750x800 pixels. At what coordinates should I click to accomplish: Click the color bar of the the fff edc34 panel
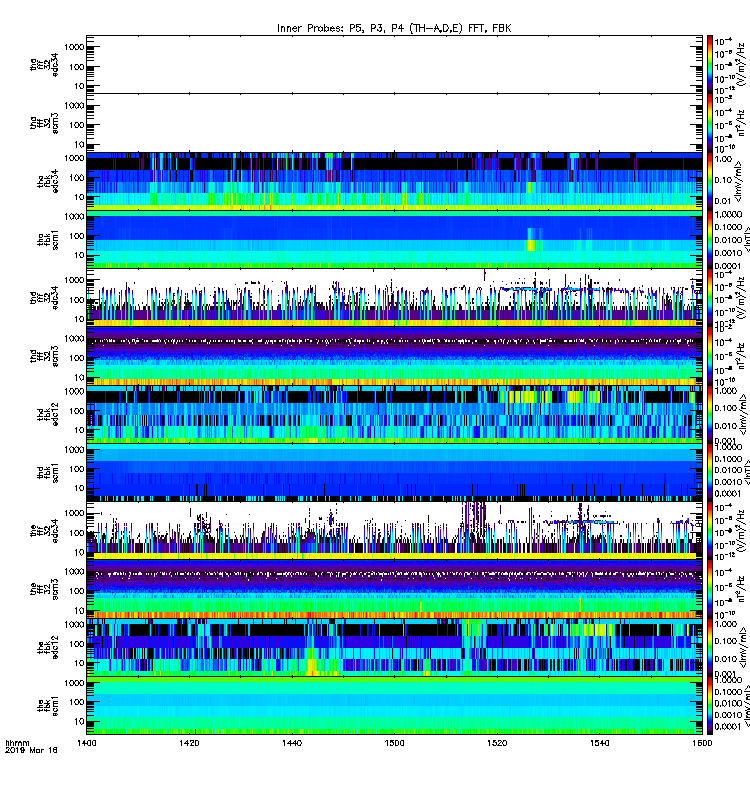[x=710, y=531]
